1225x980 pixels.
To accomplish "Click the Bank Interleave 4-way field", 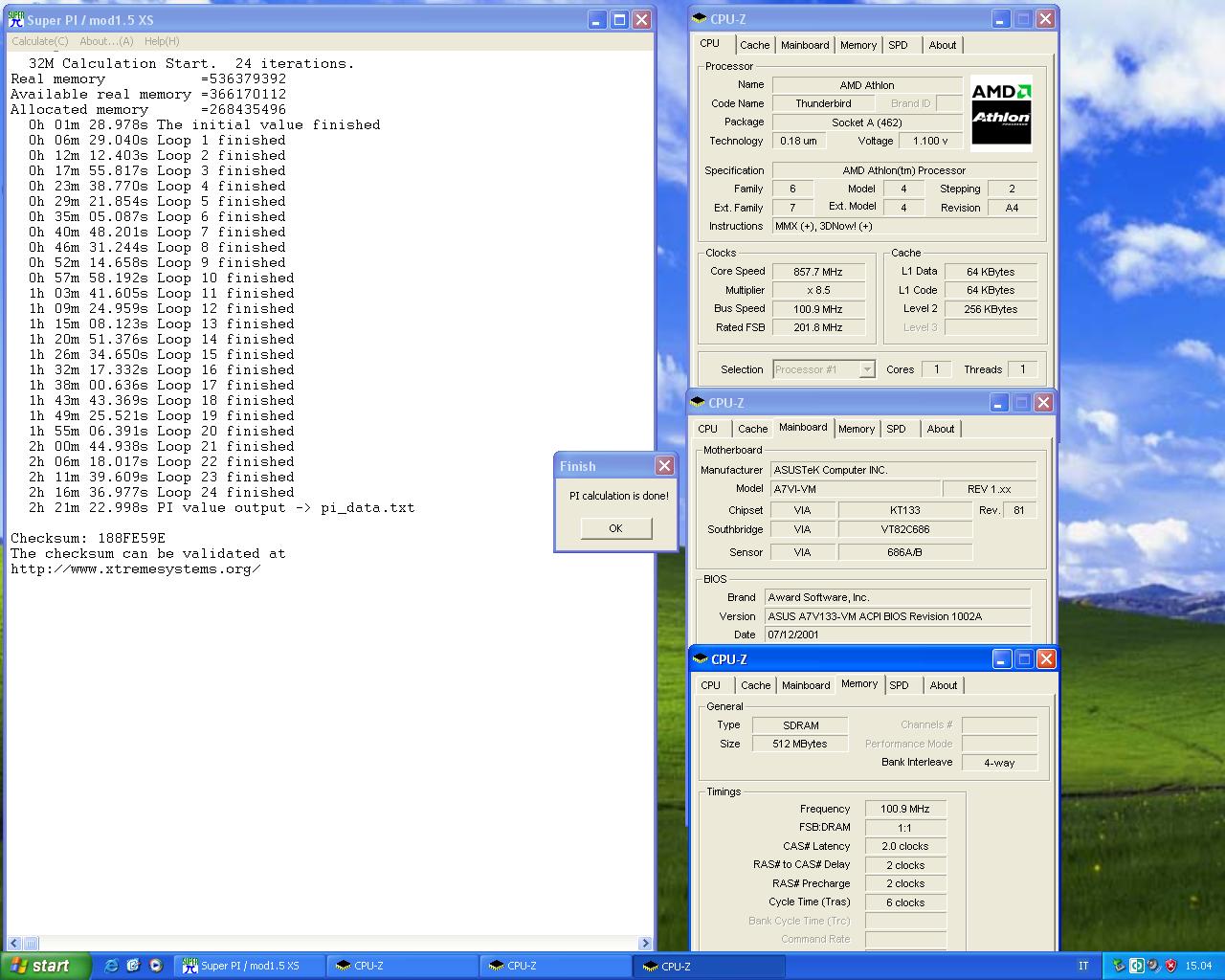I will [999, 763].
